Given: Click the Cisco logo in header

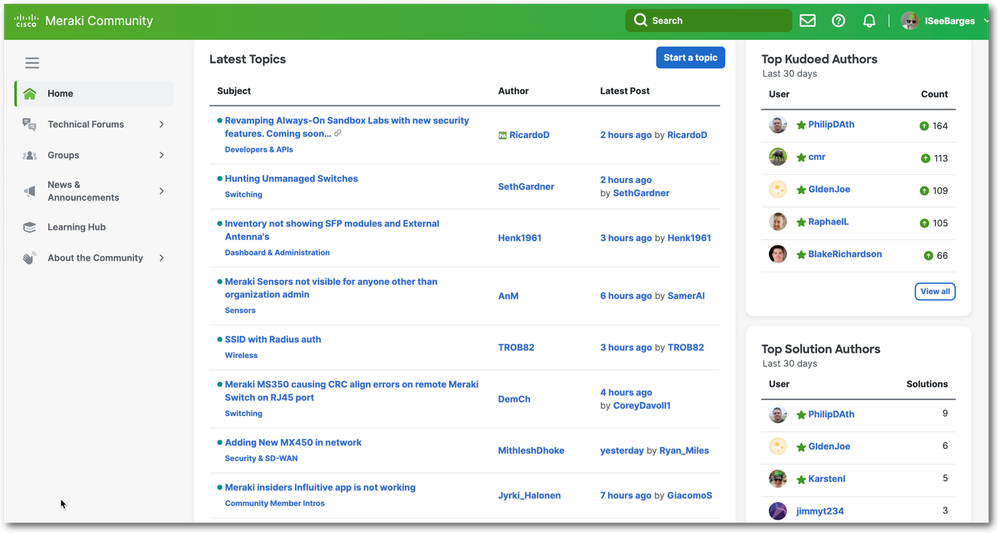Looking at the screenshot, I should coord(26,21).
